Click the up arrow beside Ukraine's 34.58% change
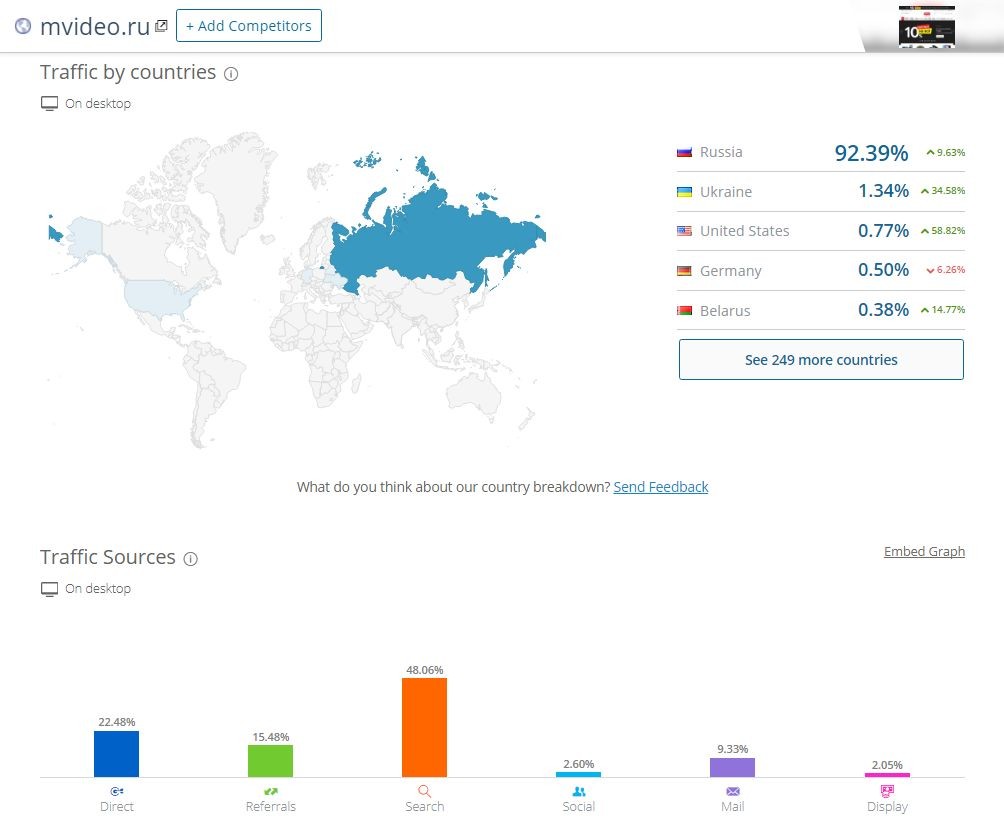Viewport: 1004px width, 840px height. [925, 191]
